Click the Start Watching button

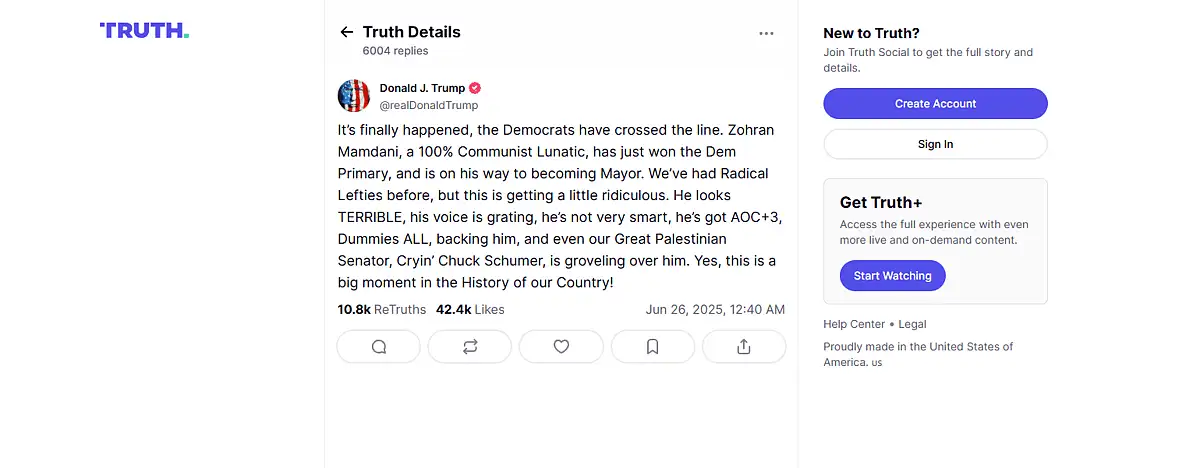(893, 276)
